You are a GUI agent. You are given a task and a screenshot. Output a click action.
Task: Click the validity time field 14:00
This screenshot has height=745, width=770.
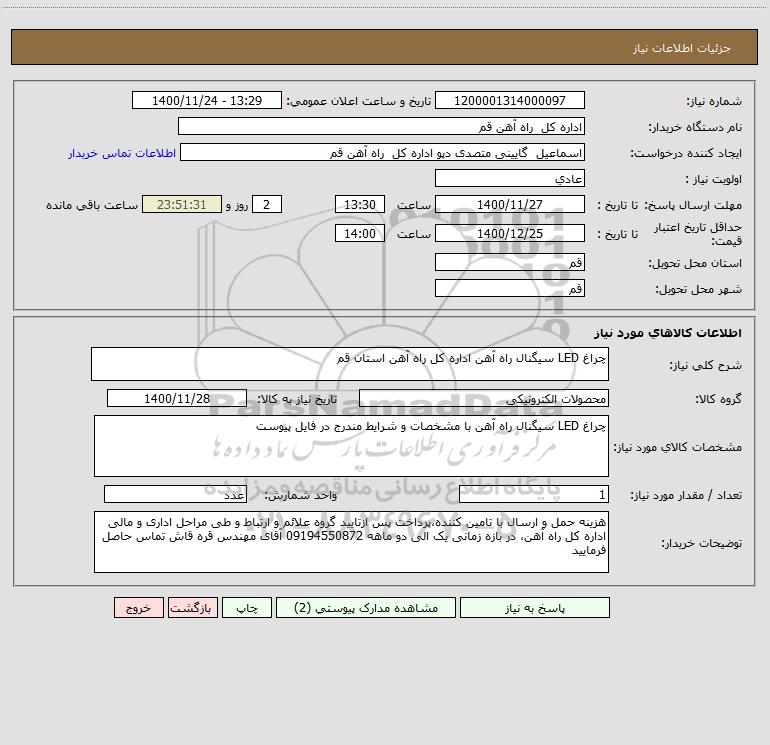click(x=359, y=234)
